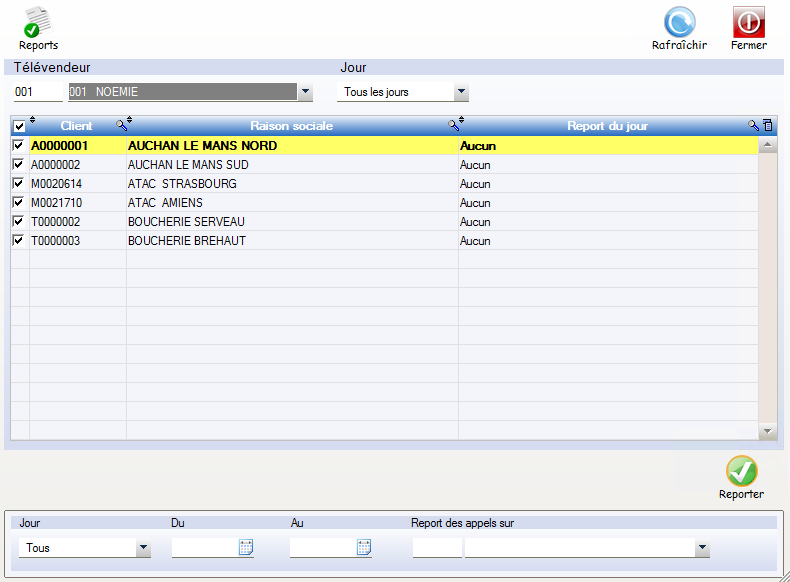Toggle the select-all checkbox in table header
Viewport: 790px width, 582px height.
[x=18, y=126]
